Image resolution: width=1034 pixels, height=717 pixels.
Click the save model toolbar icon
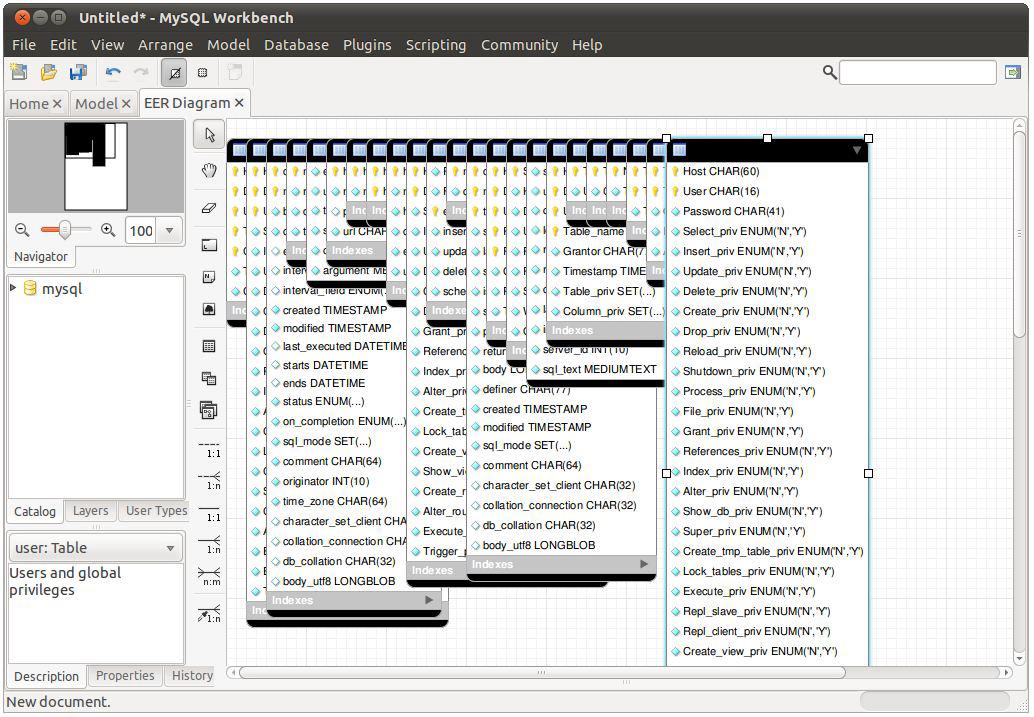click(x=78, y=71)
